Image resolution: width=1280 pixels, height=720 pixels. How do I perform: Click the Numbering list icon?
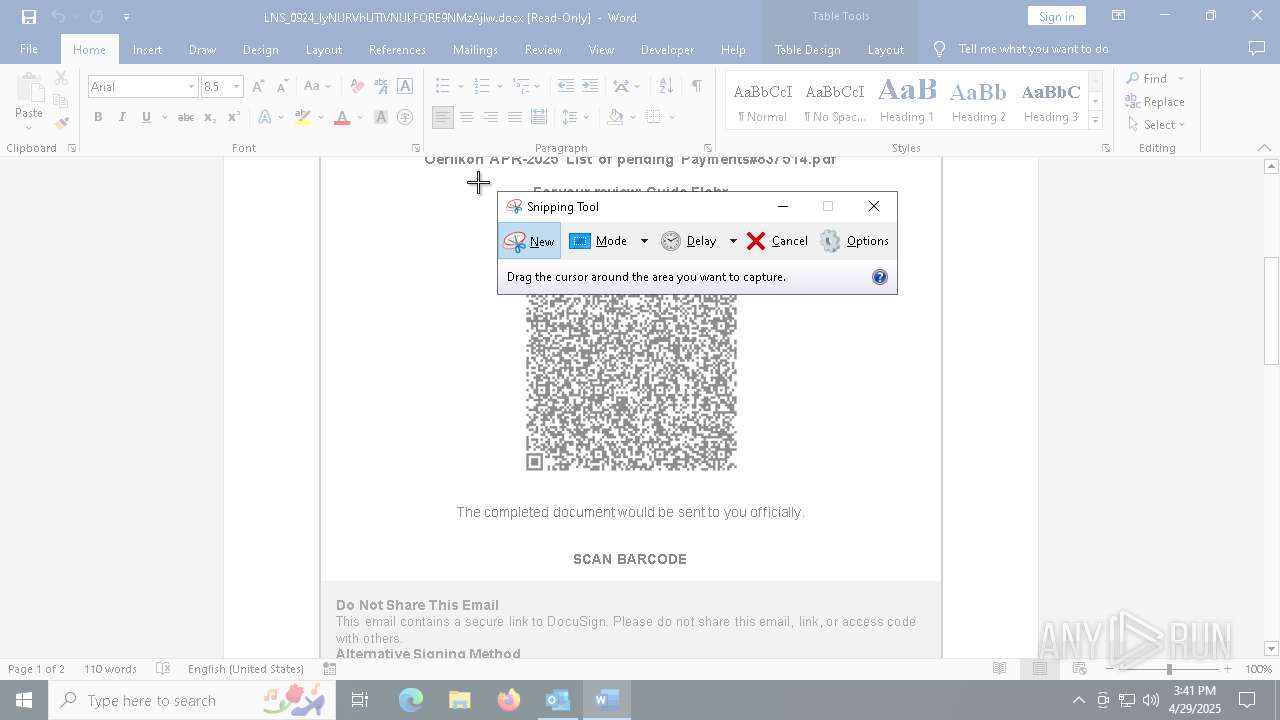[x=482, y=86]
